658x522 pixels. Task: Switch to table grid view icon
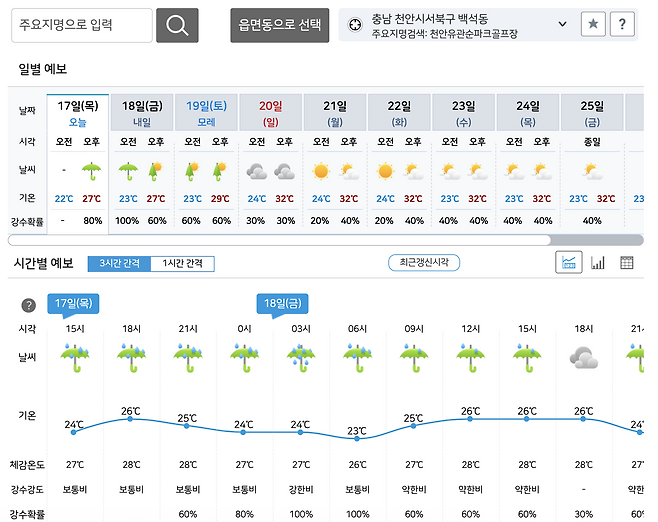pos(627,263)
